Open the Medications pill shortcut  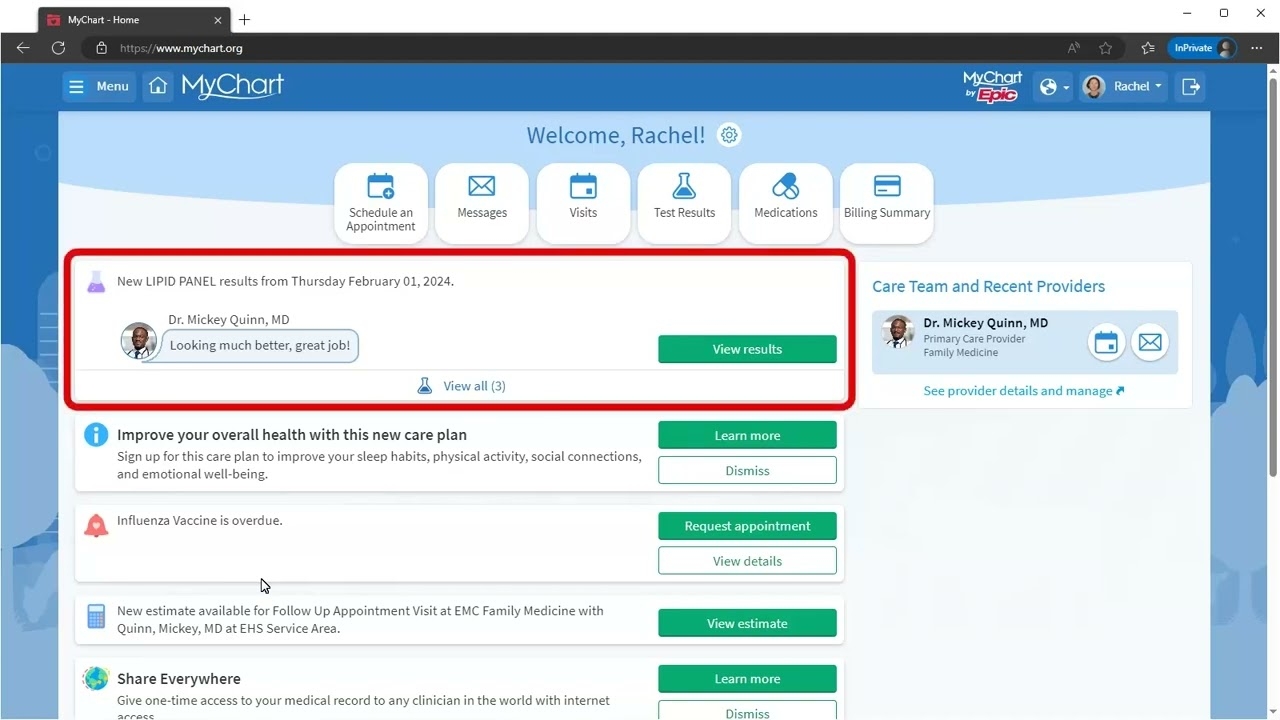click(786, 203)
